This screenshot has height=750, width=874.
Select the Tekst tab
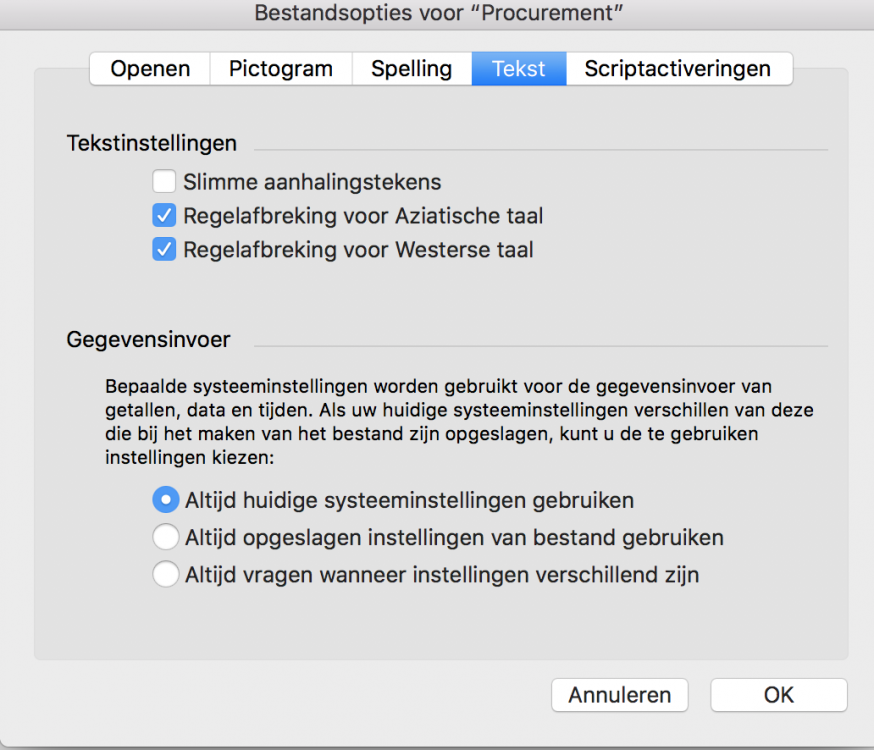(x=518, y=69)
